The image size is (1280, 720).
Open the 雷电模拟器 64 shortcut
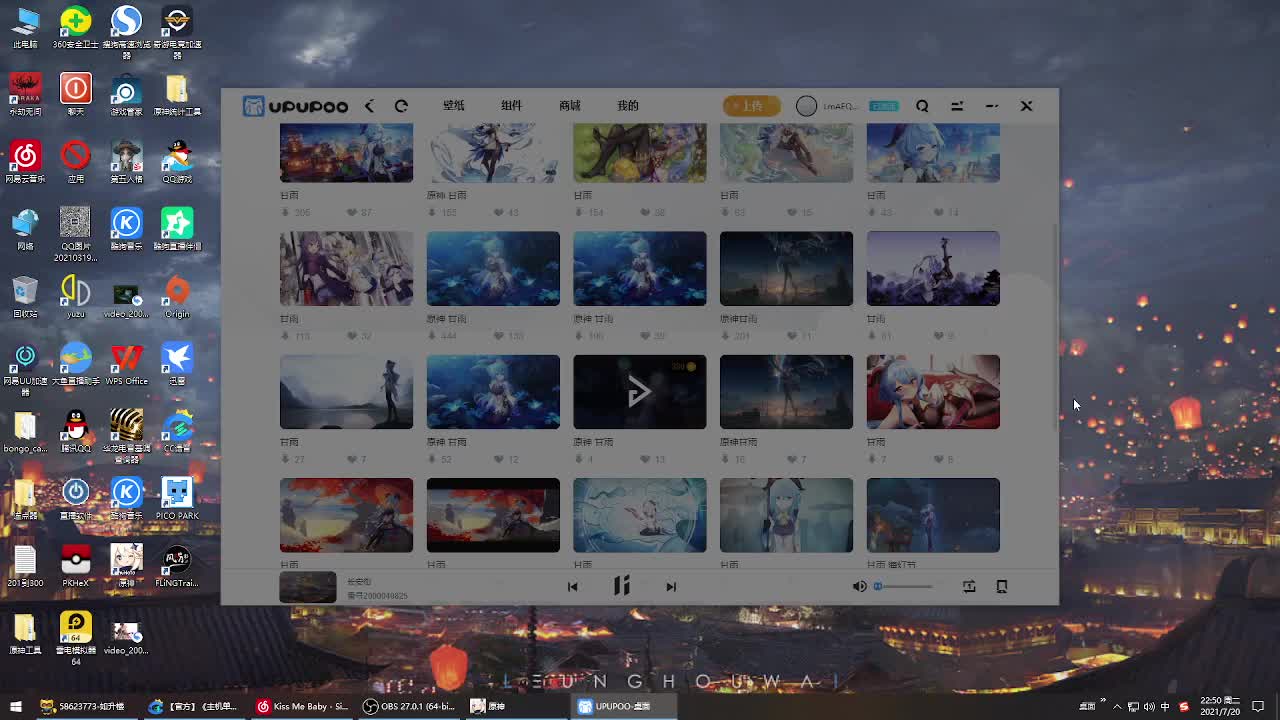pyautogui.click(x=75, y=637)
